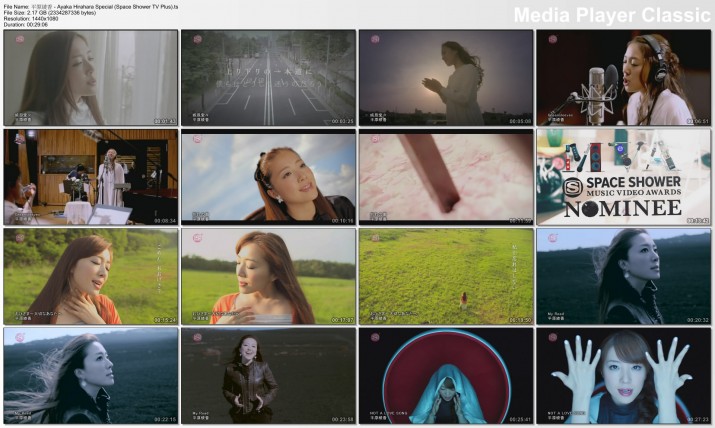The image size is (715, 428).
Task: Open the blue-toned profile frame at 00:20:32
Action: pos(623,277)
